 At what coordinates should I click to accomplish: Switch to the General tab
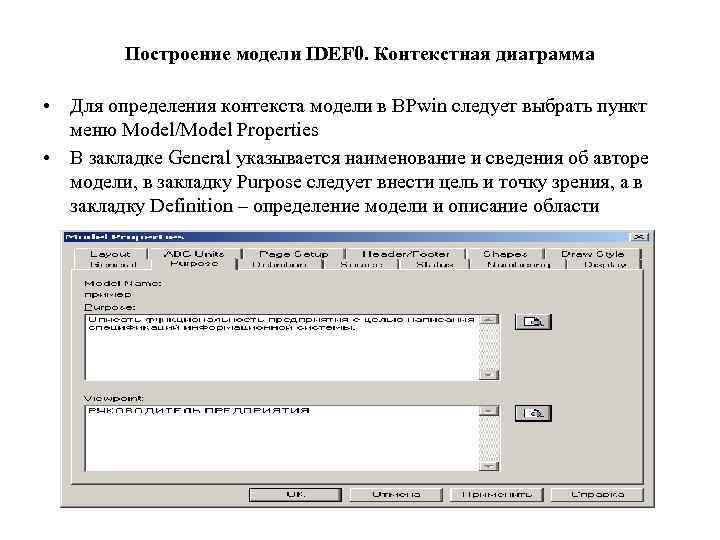coord(113,264)
